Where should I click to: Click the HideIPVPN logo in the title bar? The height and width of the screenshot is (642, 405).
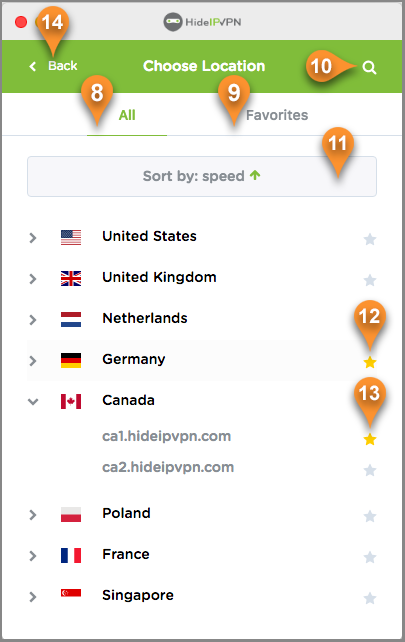tap(202, 22)
